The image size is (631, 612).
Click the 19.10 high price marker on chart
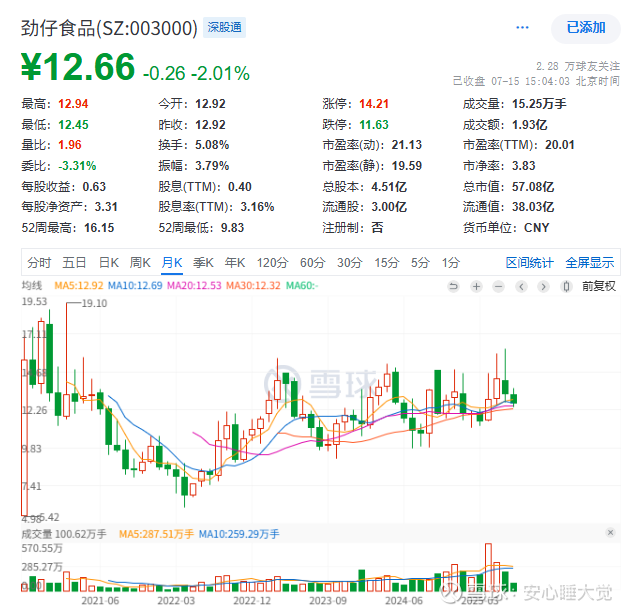point(94,303)
